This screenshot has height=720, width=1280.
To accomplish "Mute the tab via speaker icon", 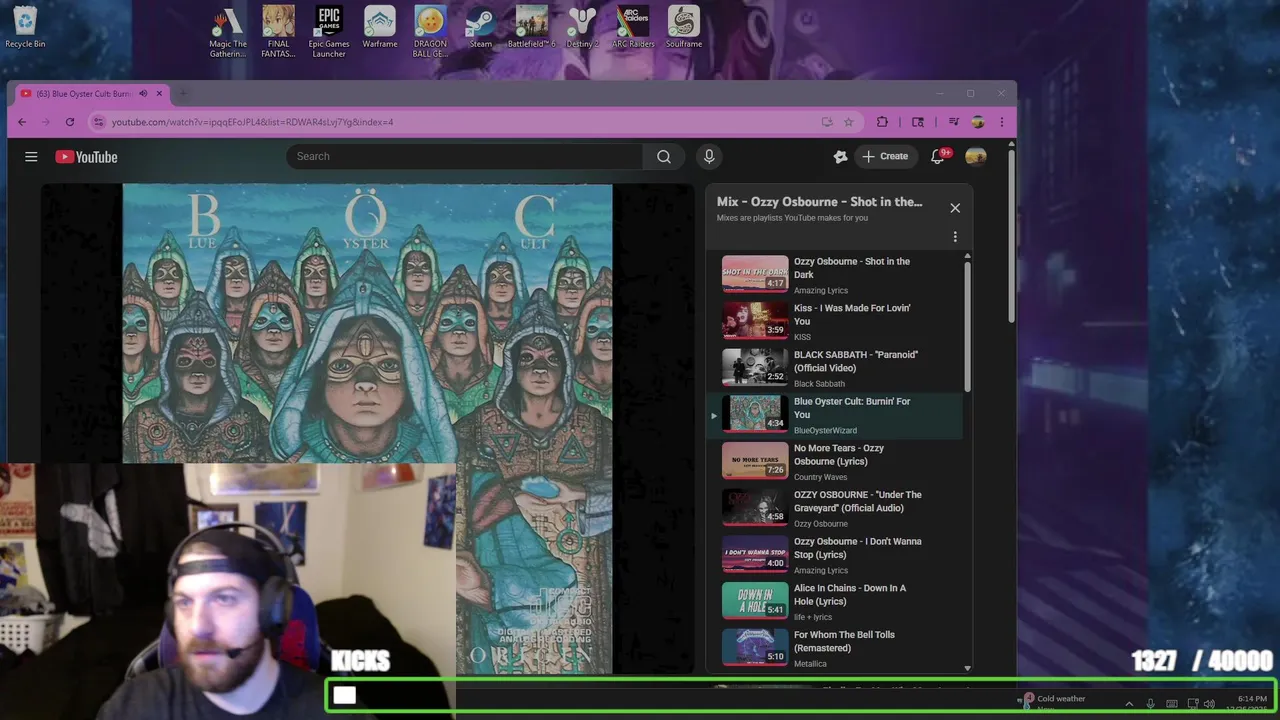I will coord(143,93).
